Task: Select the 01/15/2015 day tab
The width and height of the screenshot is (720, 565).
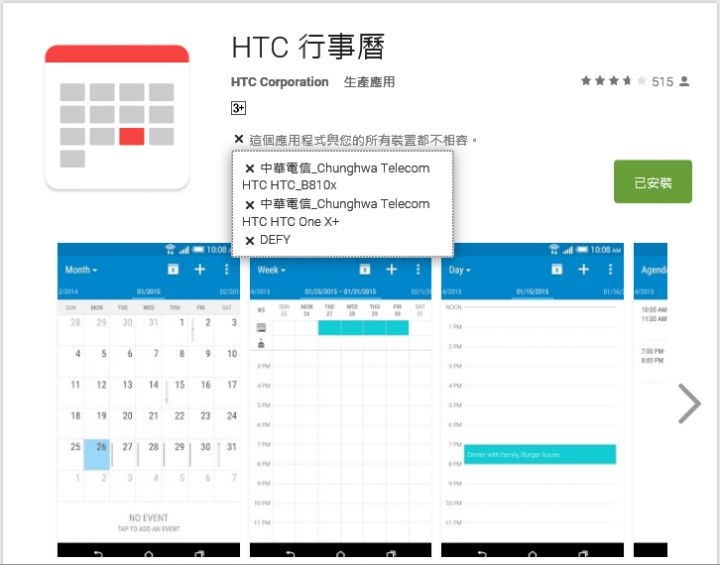Action: click(x=532, y=292)
